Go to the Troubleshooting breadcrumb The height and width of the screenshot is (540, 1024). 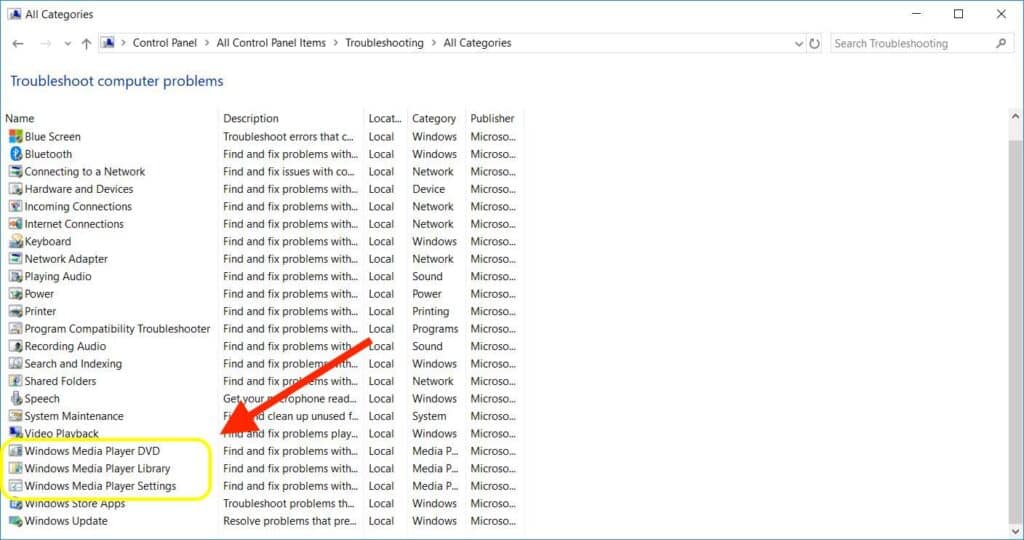point(385,43)
